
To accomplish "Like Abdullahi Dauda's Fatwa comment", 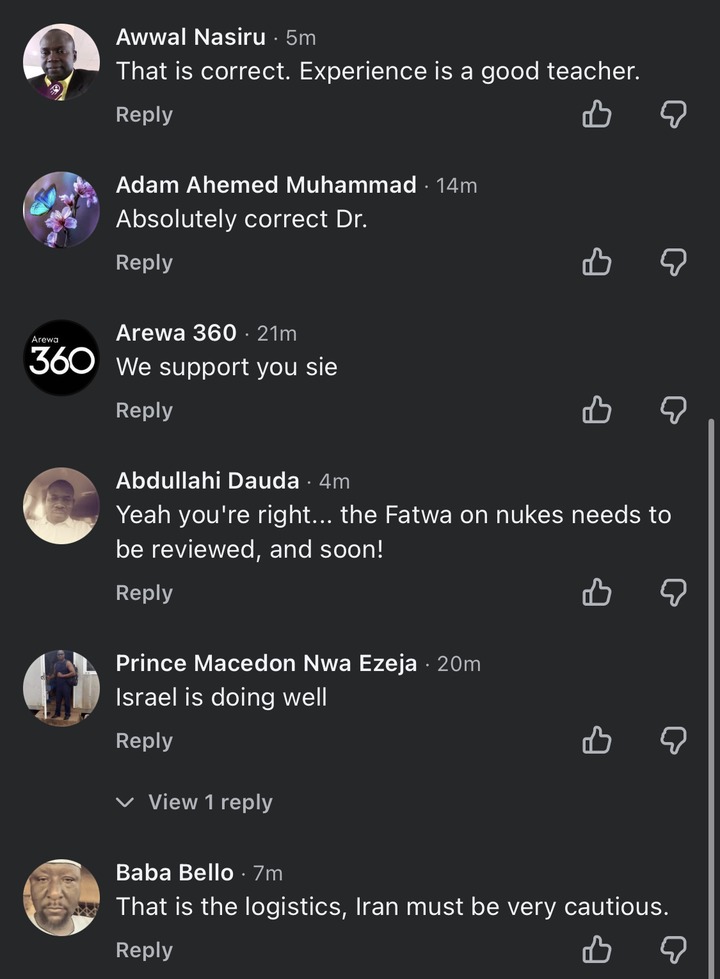I will coord(597,593).
